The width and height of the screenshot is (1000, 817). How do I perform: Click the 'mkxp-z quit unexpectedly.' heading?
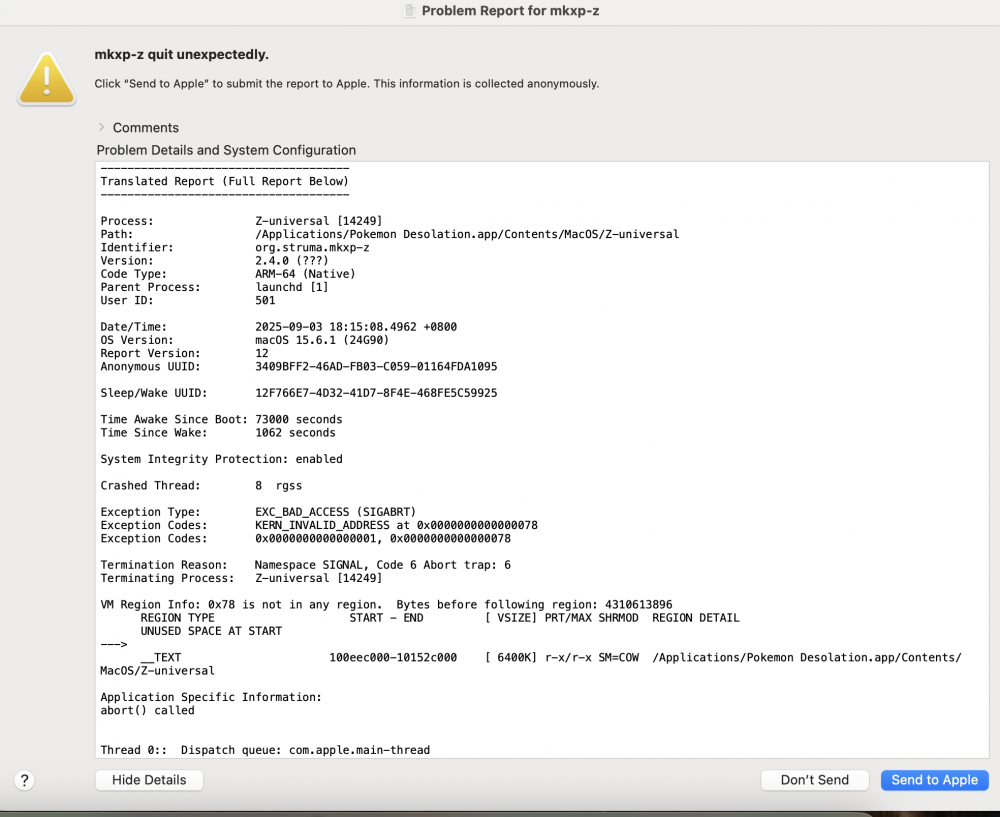tap(182, 54)
